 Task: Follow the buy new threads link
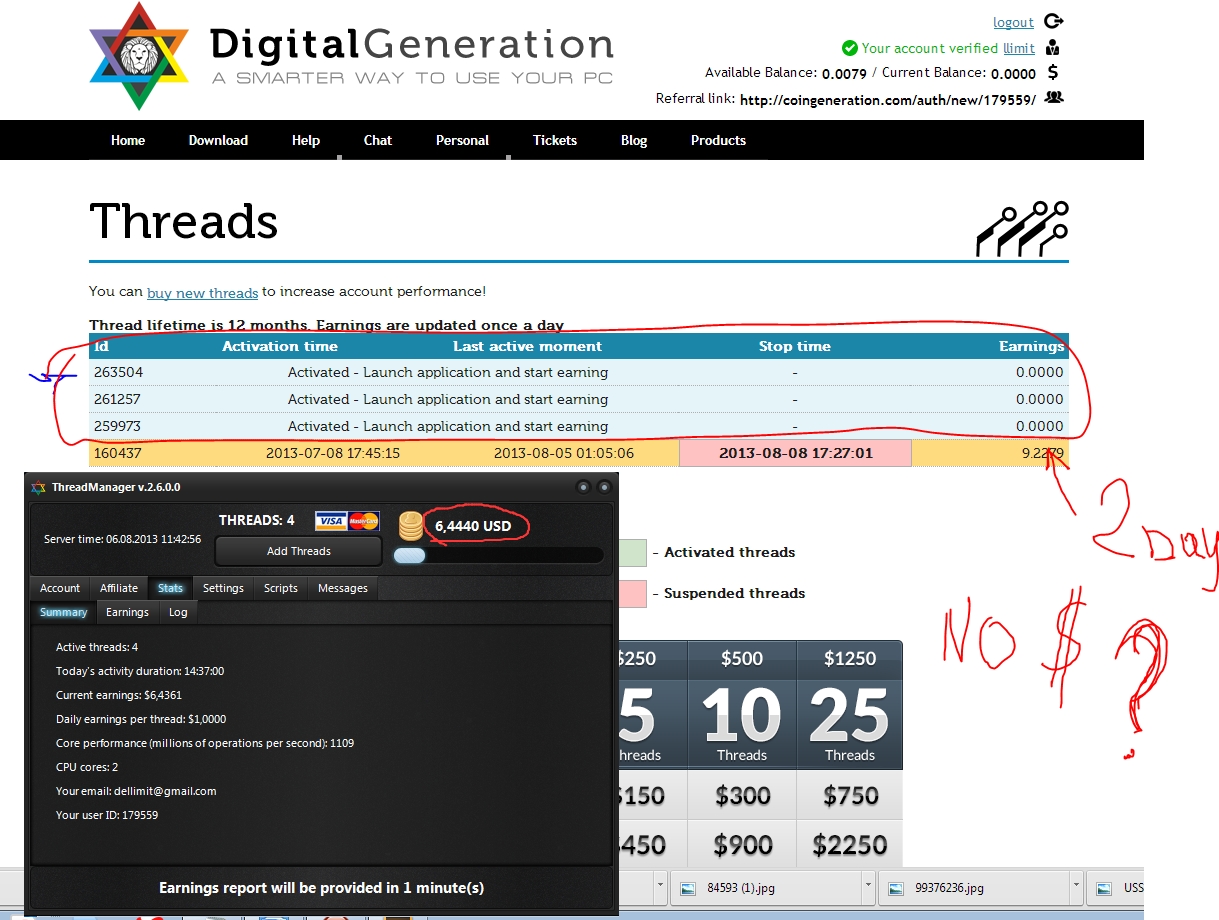tap(203, 293)
